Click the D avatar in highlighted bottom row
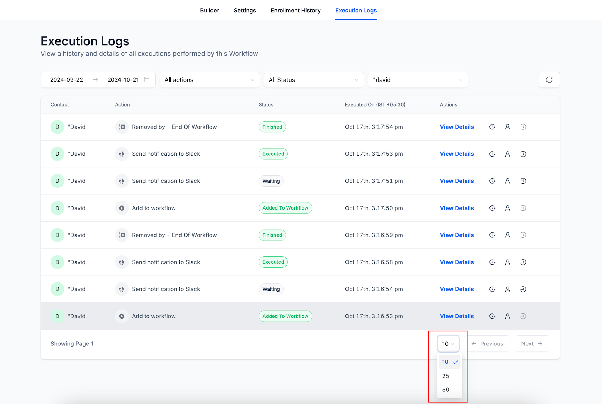The image size is (602, 404). click(57, 316)
